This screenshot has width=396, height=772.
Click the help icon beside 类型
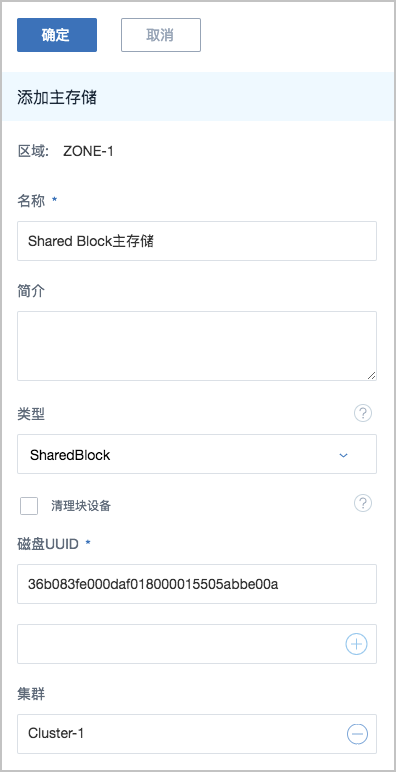tap(363, 414)
